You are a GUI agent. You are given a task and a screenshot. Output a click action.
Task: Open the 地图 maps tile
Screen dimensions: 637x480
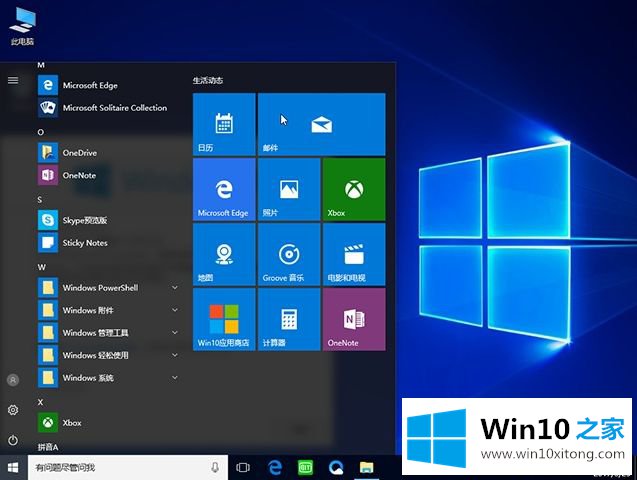point(223,254)
